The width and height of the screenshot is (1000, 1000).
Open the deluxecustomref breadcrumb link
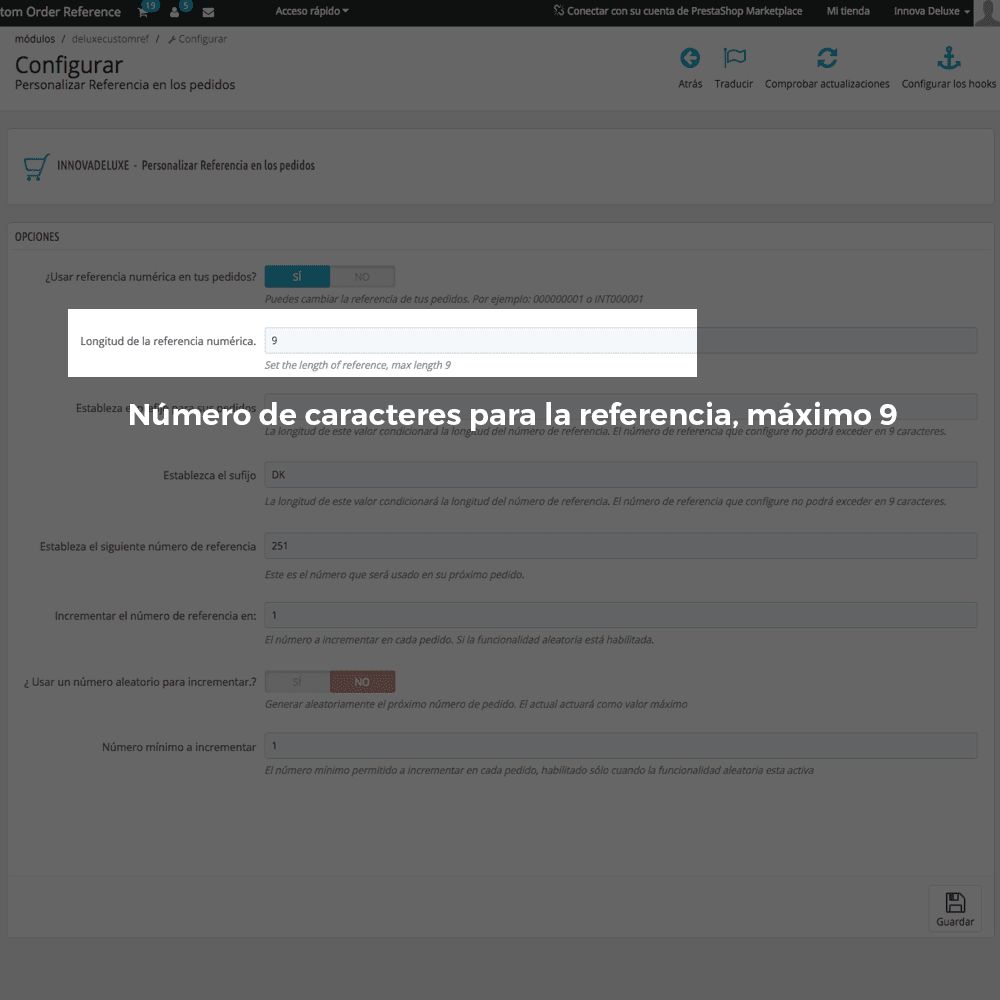pyautogui.click(x=110, y=39)
